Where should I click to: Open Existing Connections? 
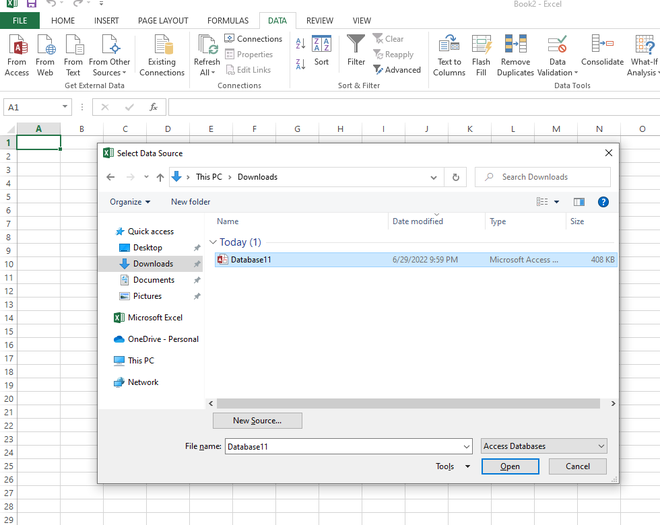162,56
